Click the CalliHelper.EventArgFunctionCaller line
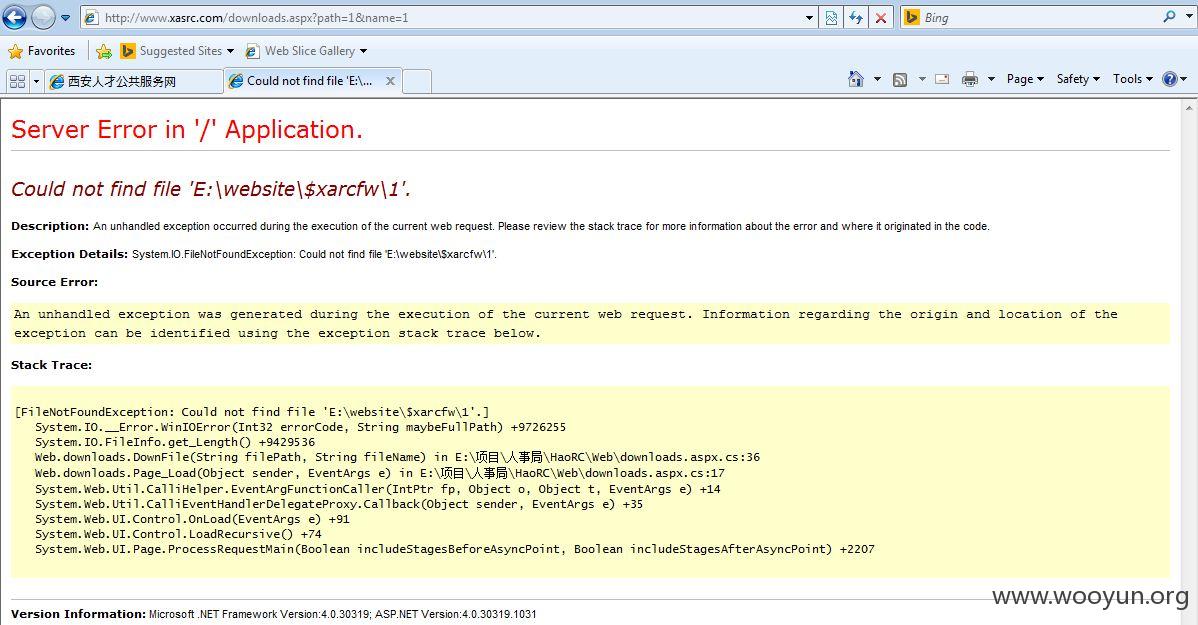 377,489
